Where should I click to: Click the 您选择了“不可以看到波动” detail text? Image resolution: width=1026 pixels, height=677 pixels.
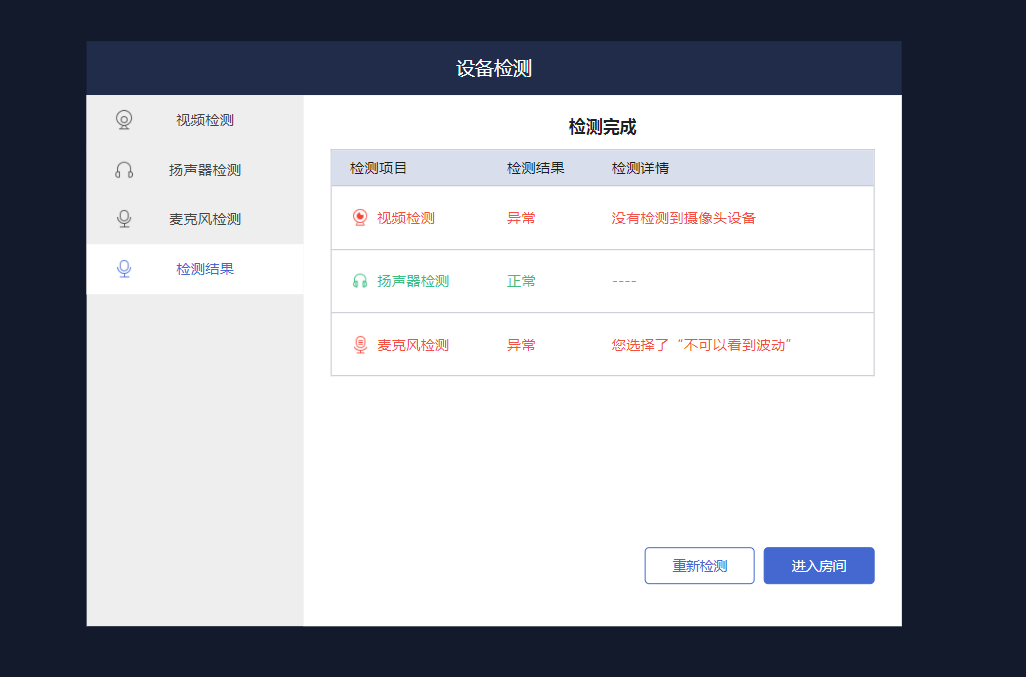click(x=702, y=345)
